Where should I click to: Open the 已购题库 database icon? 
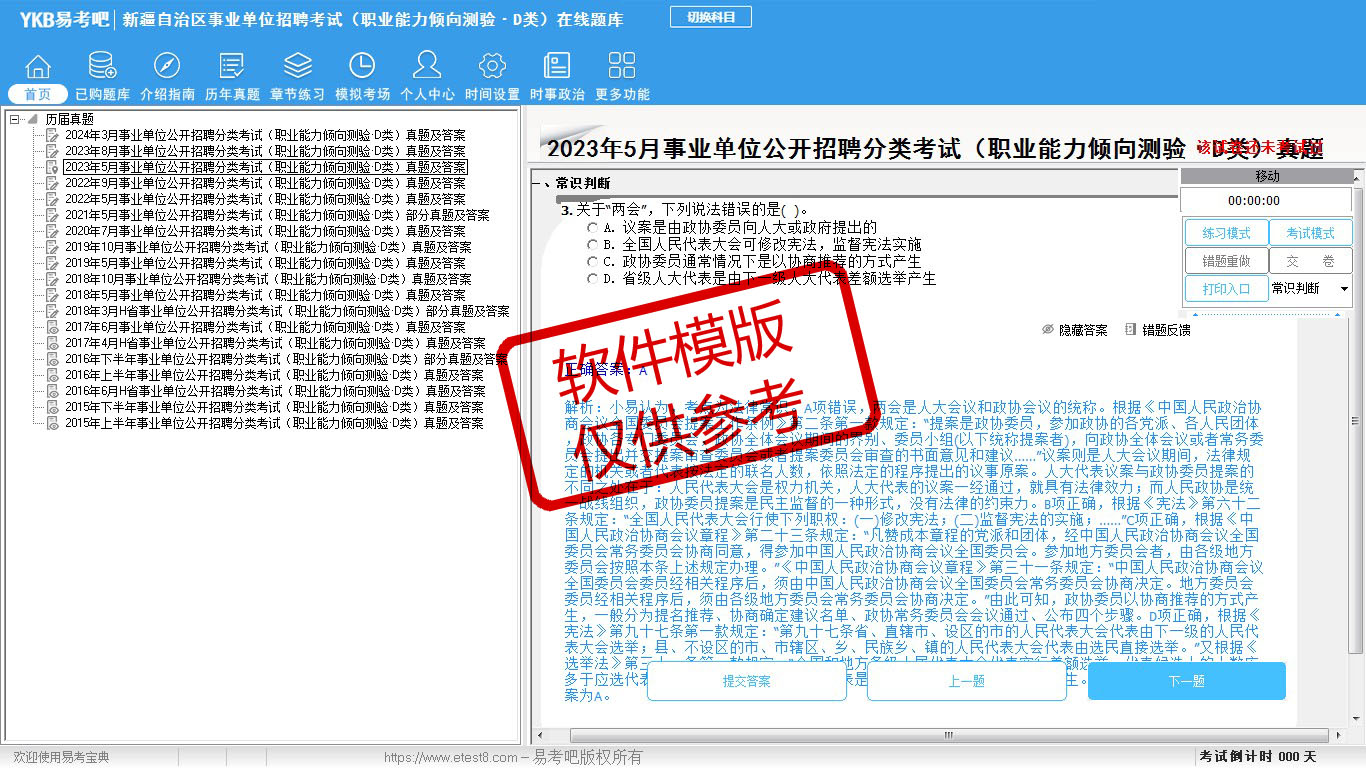(x=102, y=67)
